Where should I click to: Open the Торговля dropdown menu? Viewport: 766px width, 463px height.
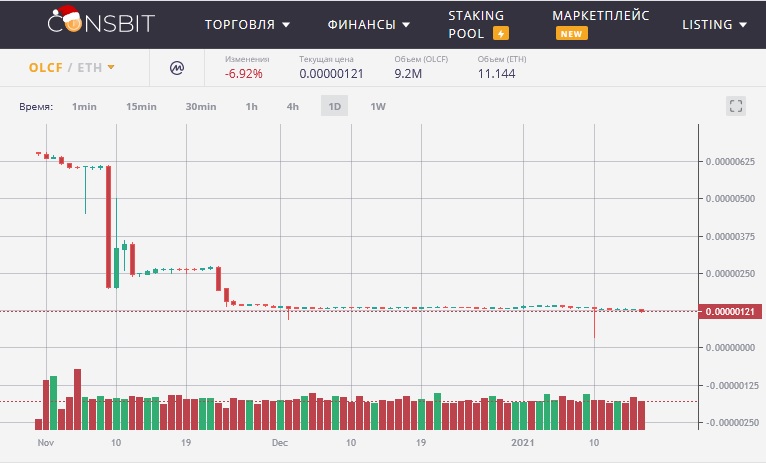pyautogui.click(x=247, y=24)
